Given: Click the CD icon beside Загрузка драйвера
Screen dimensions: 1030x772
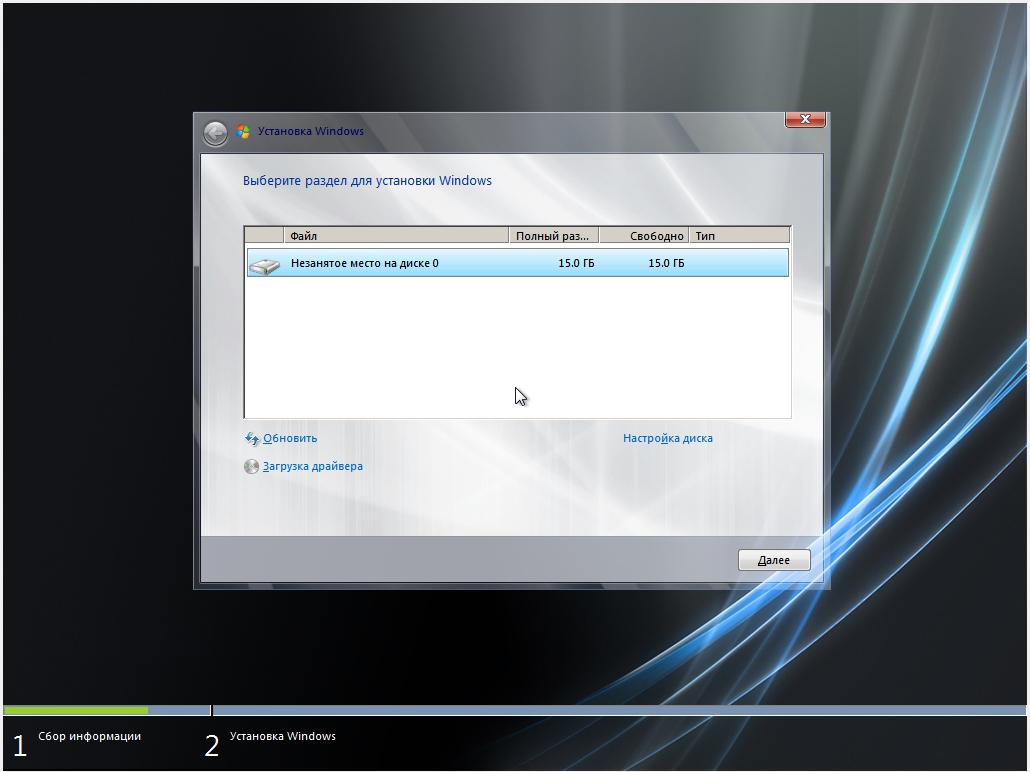Looking at the screenshot, I should [x=251, y=466].
